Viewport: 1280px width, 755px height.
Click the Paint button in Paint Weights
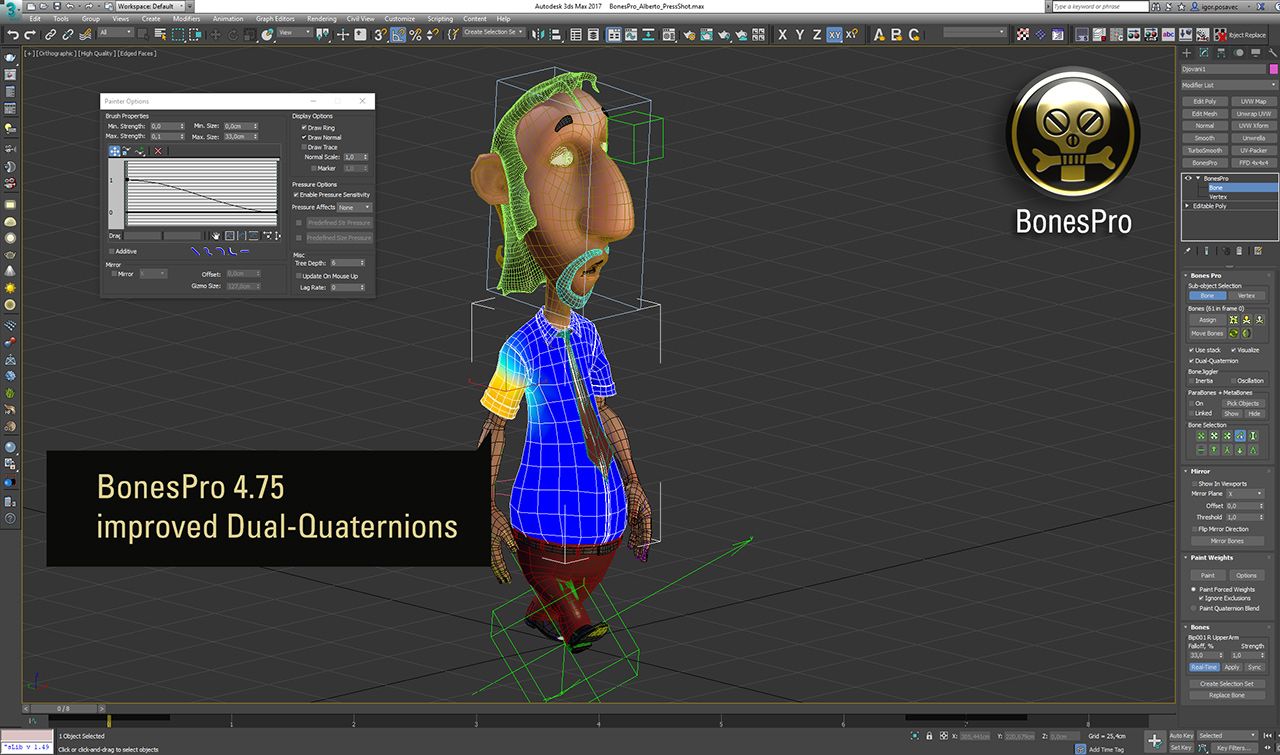[x=1207, y=575]
